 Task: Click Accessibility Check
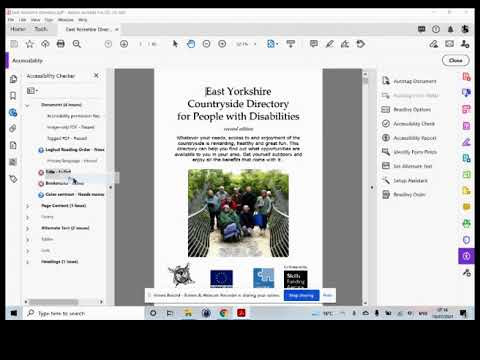pyautogui.click(x=408, y=124)
